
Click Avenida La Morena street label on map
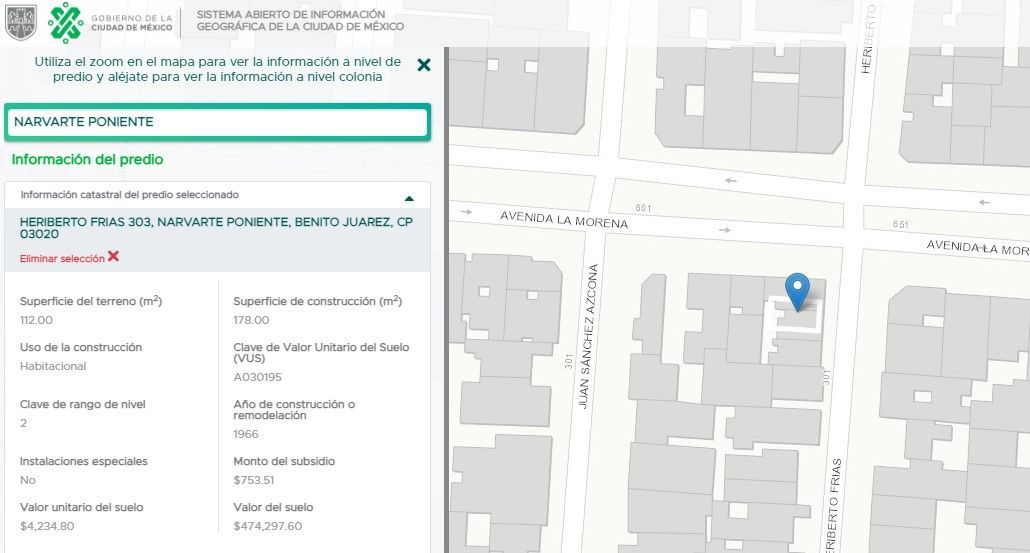[564, 219]
